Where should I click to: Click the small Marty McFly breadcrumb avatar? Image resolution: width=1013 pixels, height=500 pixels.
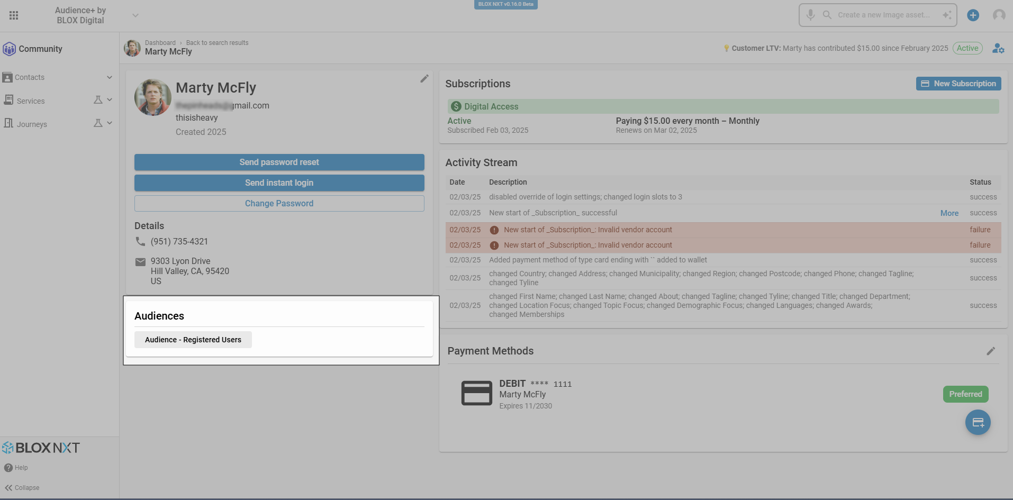132,48
